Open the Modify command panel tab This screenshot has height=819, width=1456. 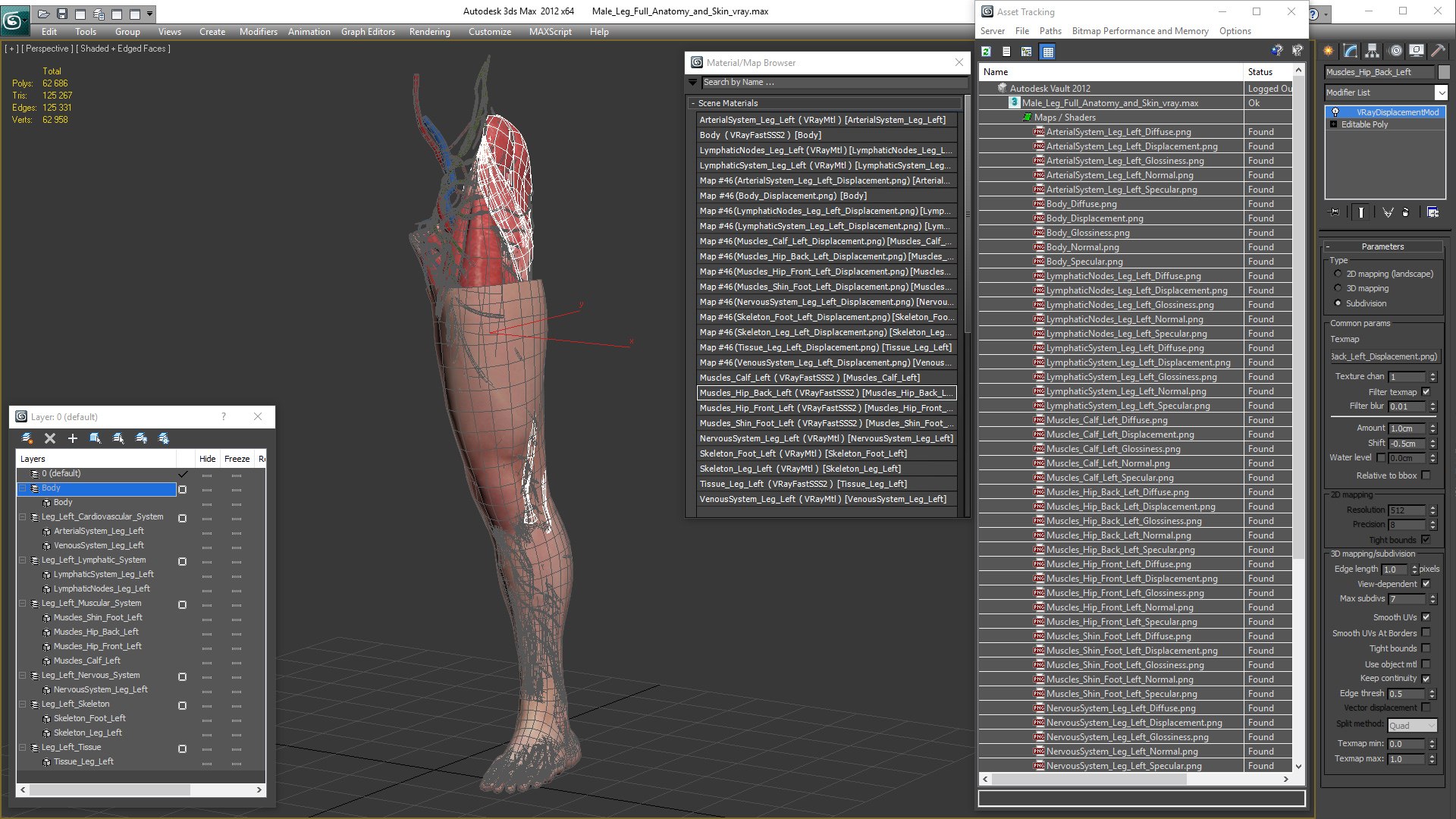coord(1351,51)
